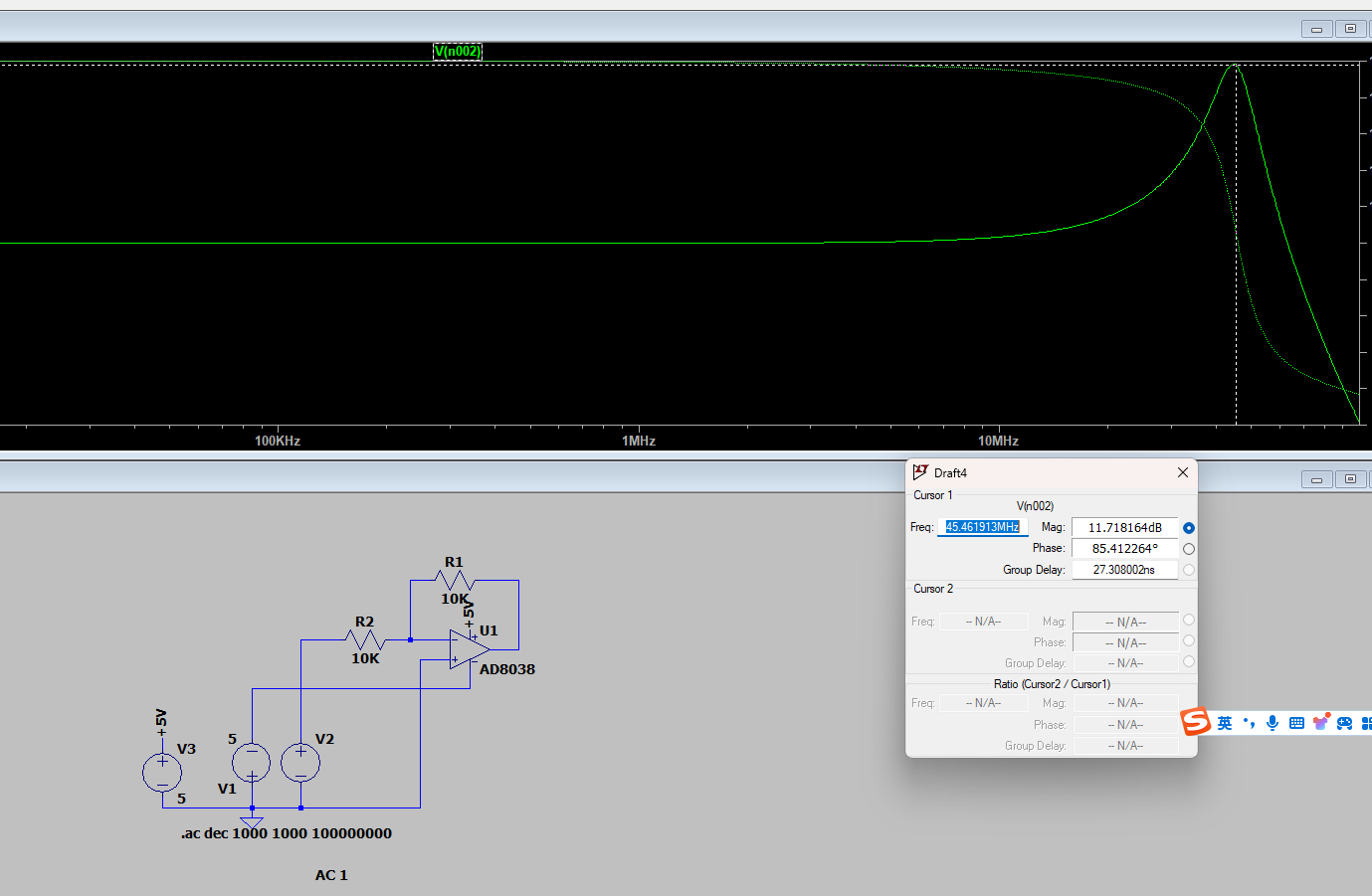Click the Mag field showing 11.718164dB
Screen dimensions: 1372x896
tap(1125, 528)
